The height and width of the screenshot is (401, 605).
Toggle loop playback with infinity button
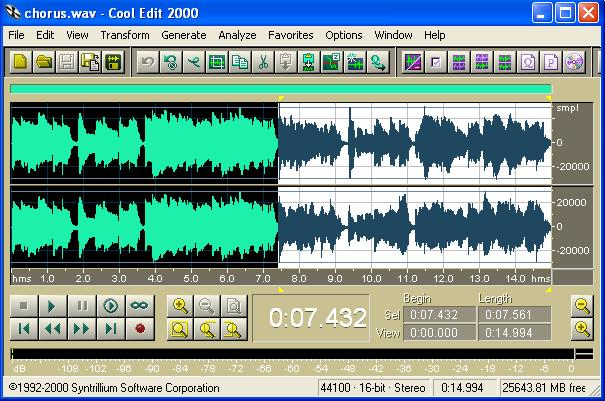[140, 306]
